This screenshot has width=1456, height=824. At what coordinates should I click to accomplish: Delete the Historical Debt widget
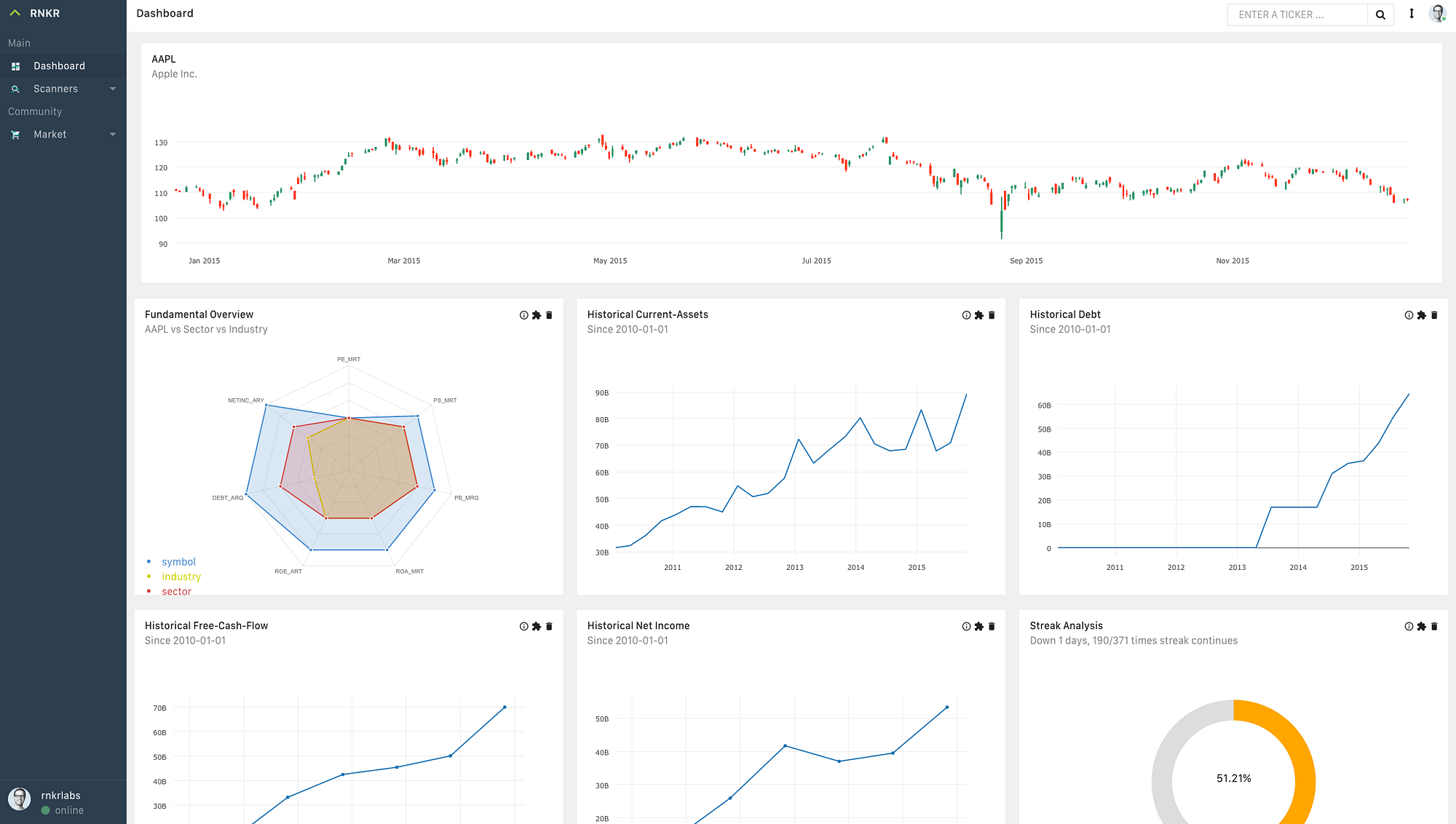tap(1434, 315)
